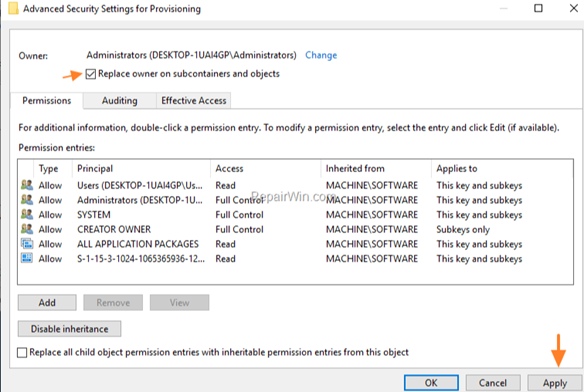The height and width of the screenshot is (392, 584).
Task: Switch to the Permissions tab
Action: pos(47,101)
